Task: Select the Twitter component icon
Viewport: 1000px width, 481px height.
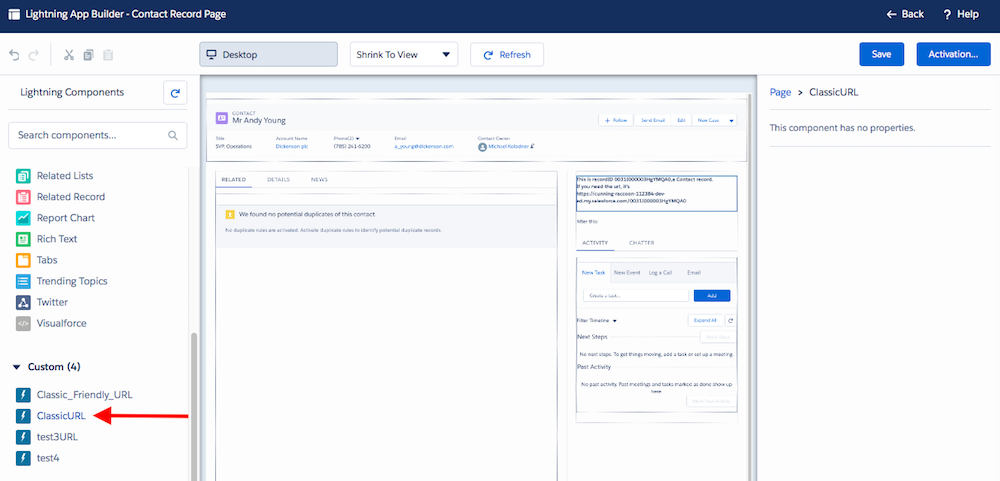Action: click(23, 302)
